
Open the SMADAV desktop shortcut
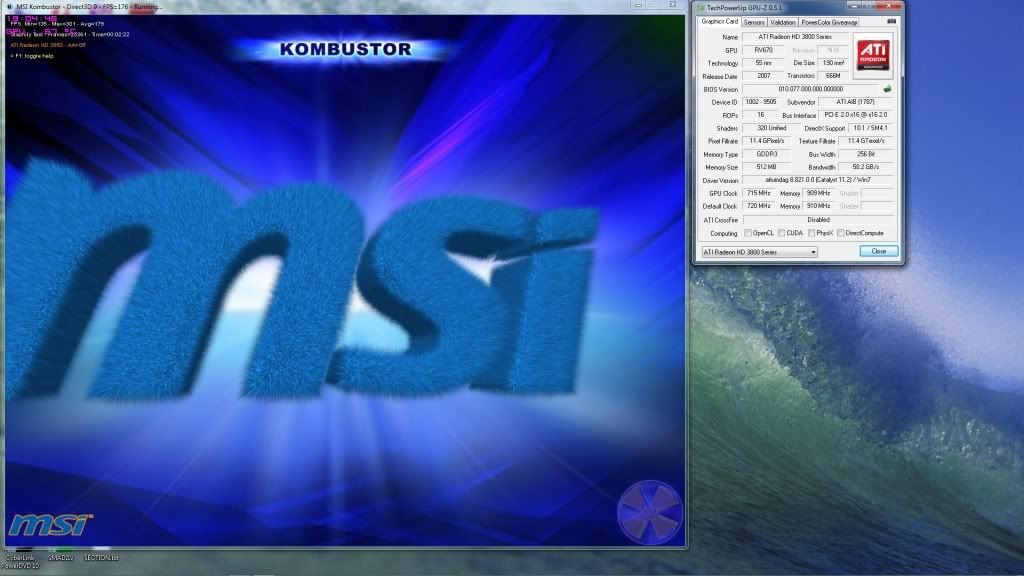coord(61,558)
